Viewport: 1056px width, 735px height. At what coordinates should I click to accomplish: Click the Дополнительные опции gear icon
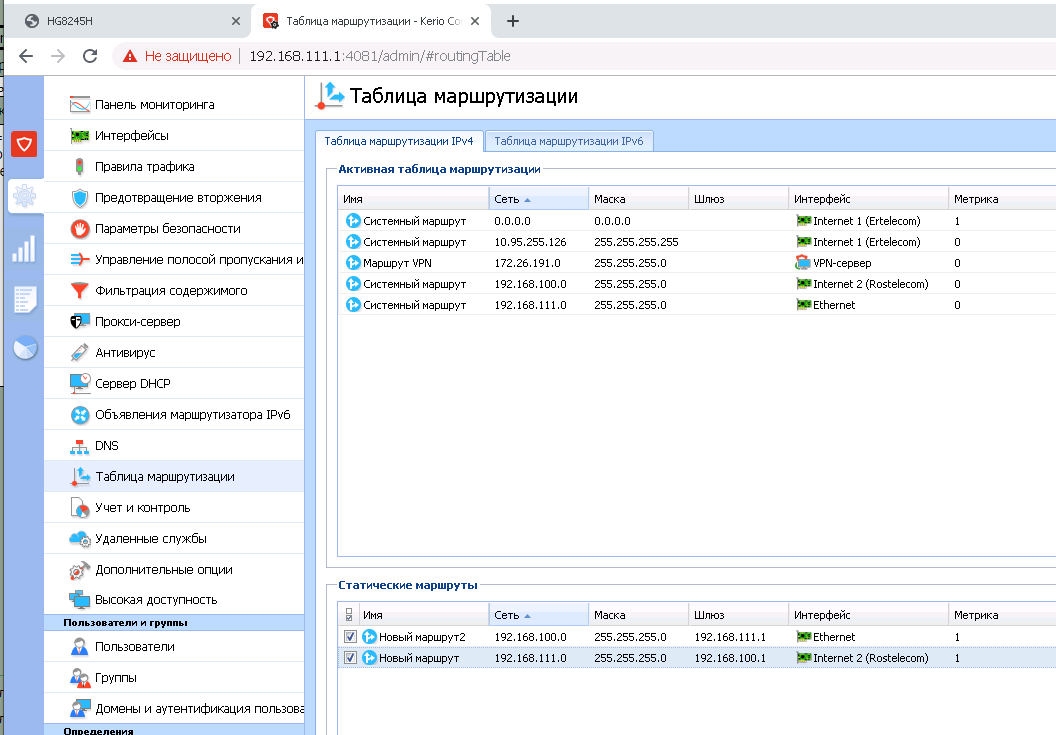79,570
